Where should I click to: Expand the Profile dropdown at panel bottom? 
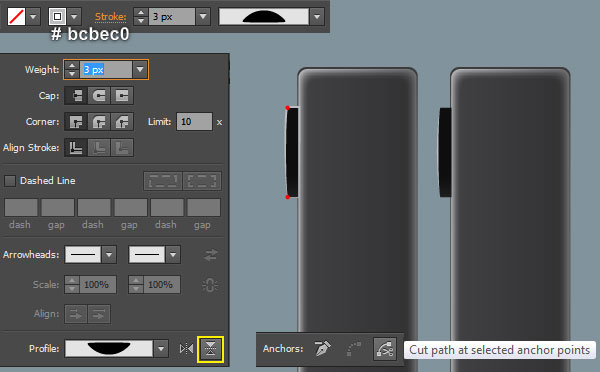coord(161,349)
